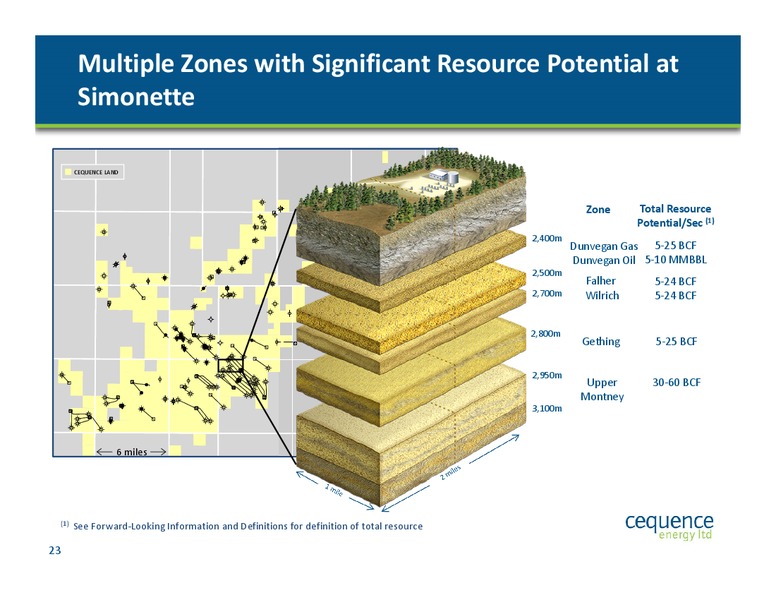Select the '2,950m' depth label
This screenshot has height=600, width=776.
[x=547, y=375]
